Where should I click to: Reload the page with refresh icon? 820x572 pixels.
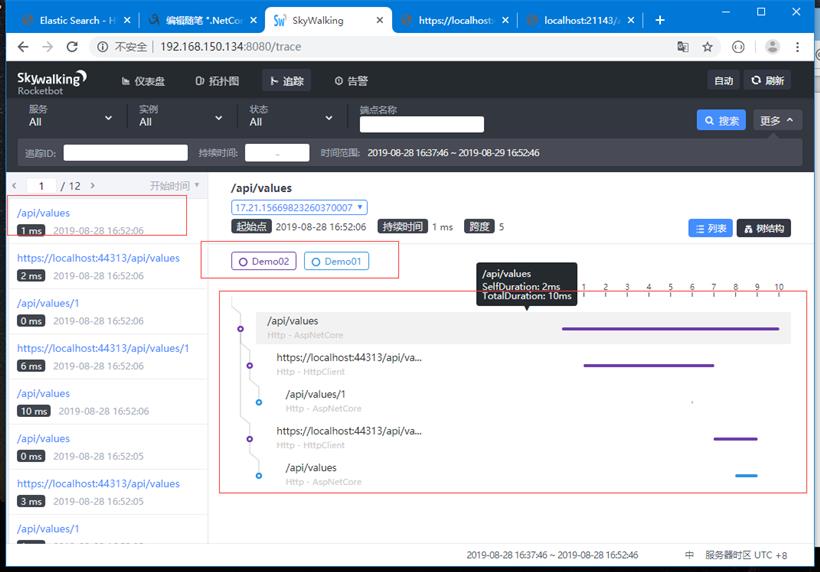(x=72, y=47)
